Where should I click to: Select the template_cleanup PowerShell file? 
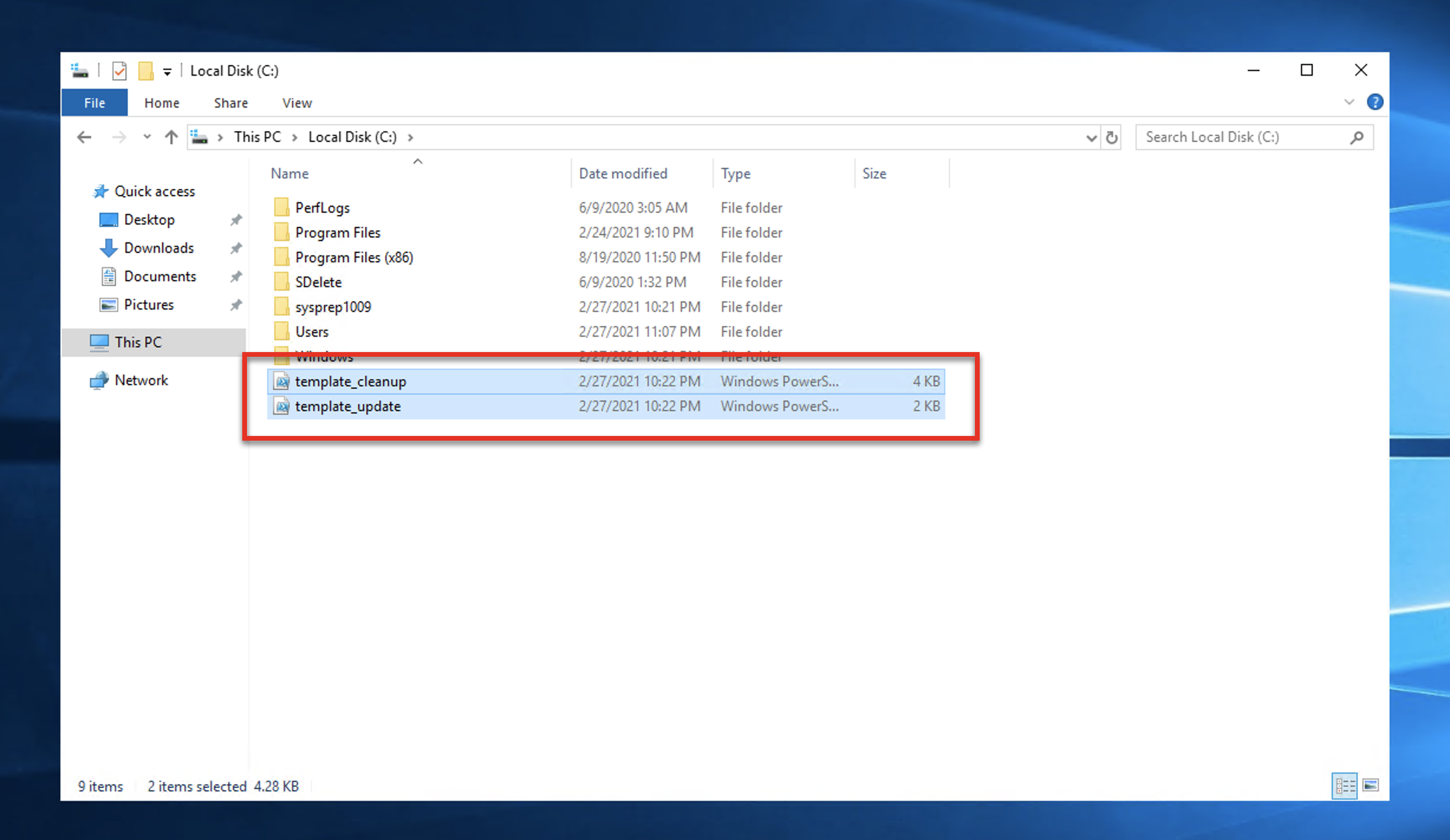click(x=350, y=382)
